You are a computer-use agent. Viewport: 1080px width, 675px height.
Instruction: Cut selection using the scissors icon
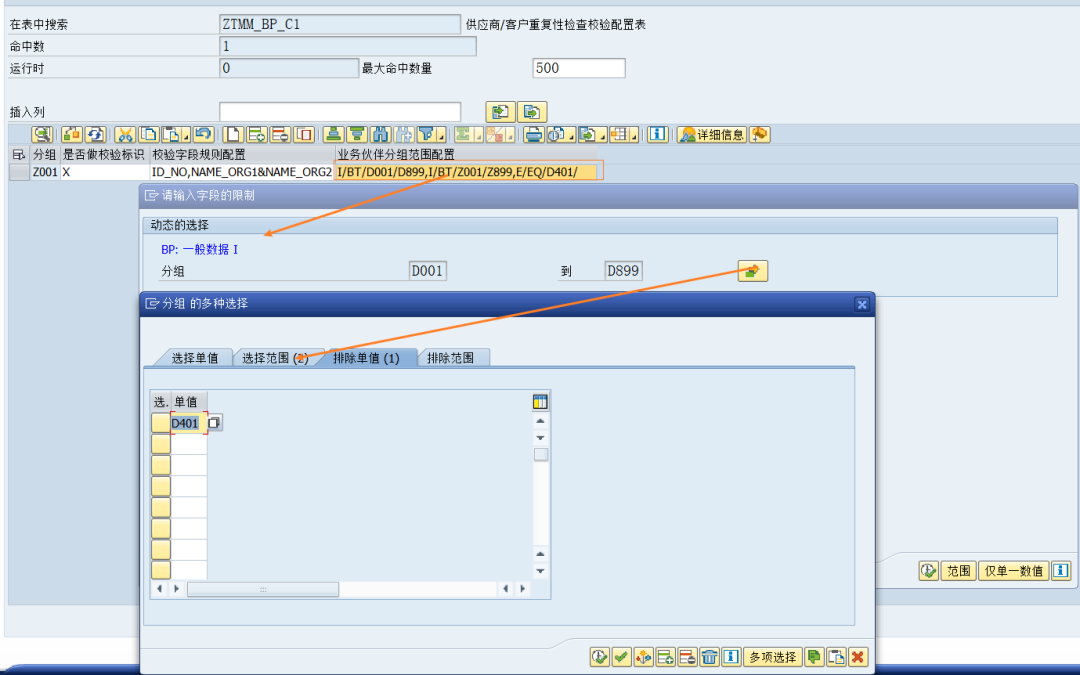pos(125,134)
